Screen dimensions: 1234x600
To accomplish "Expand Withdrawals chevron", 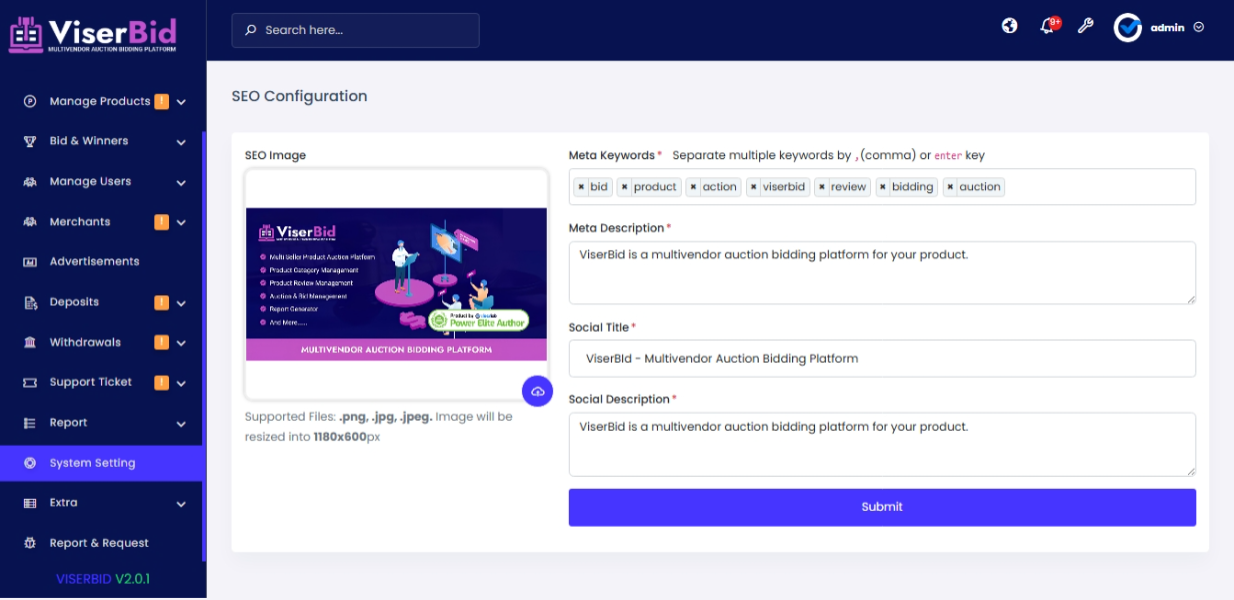I will (181, 343).
